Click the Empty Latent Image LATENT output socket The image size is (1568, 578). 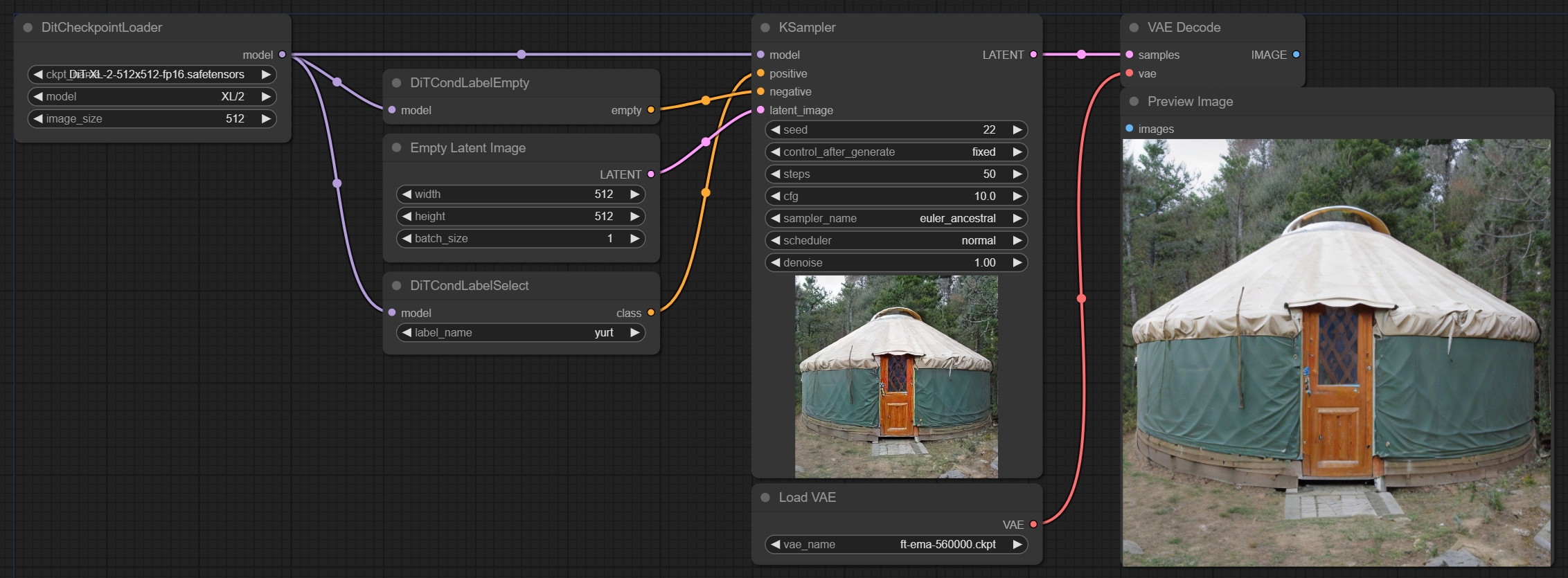point(650,174)
